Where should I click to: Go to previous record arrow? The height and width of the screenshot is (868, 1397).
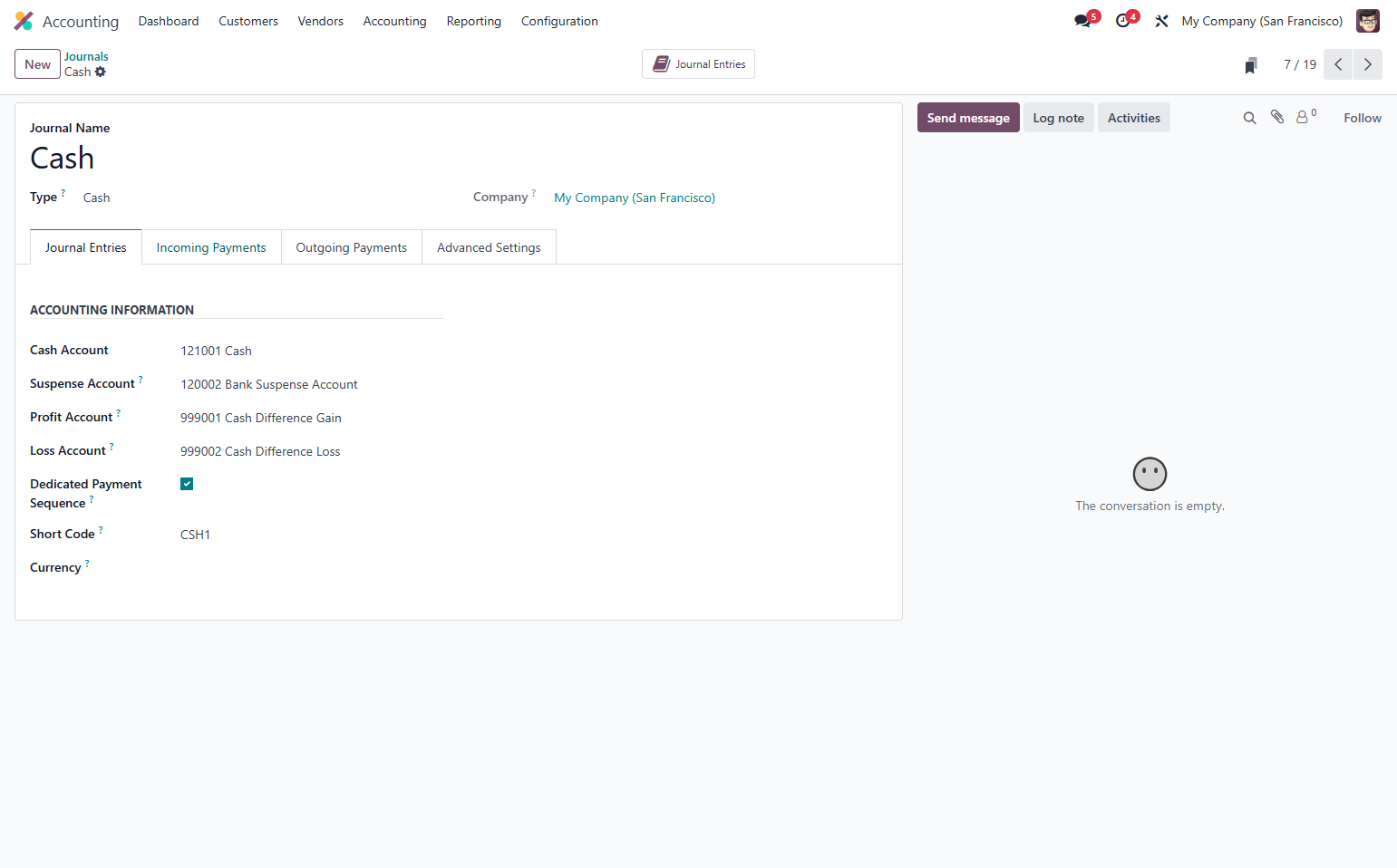coord(1338,64)
